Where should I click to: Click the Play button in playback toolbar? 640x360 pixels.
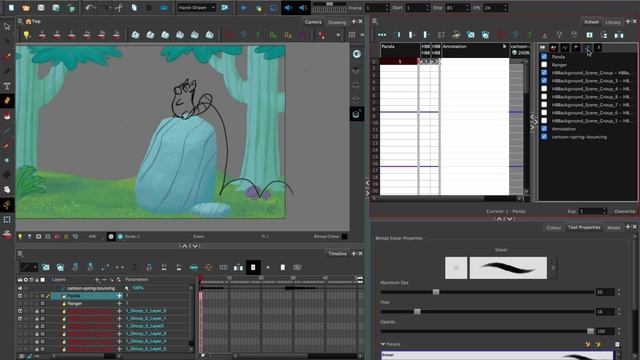click(244, 7)
